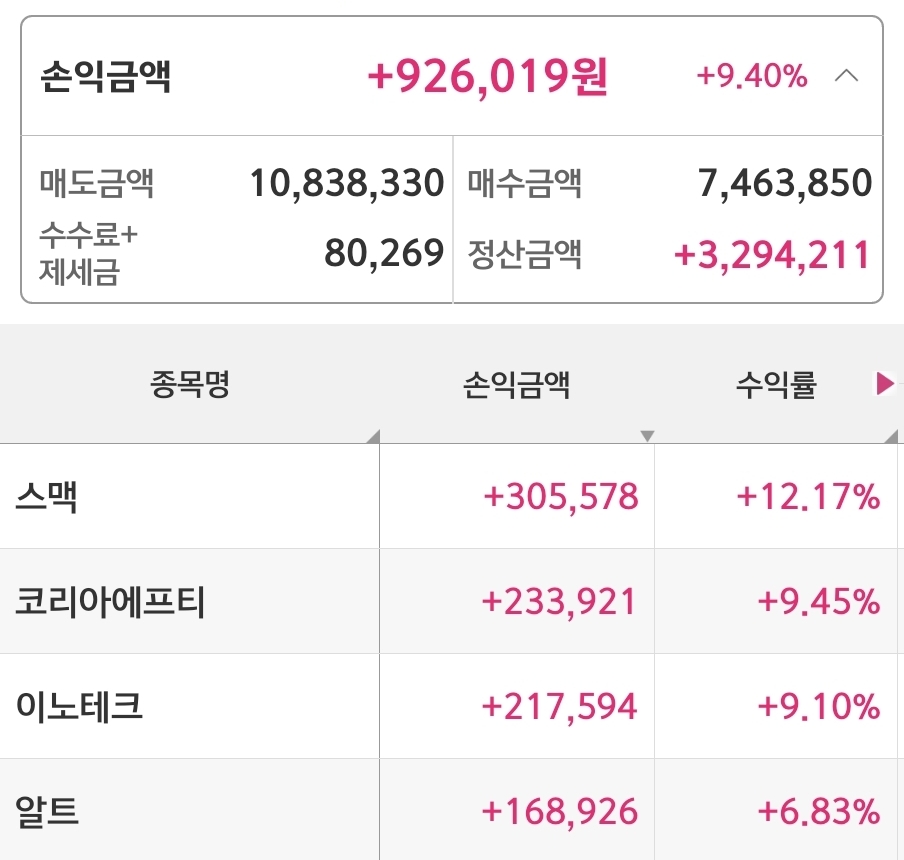
Task: Tap 이노테크 return rate +9.10%
Action: (819, 707)
